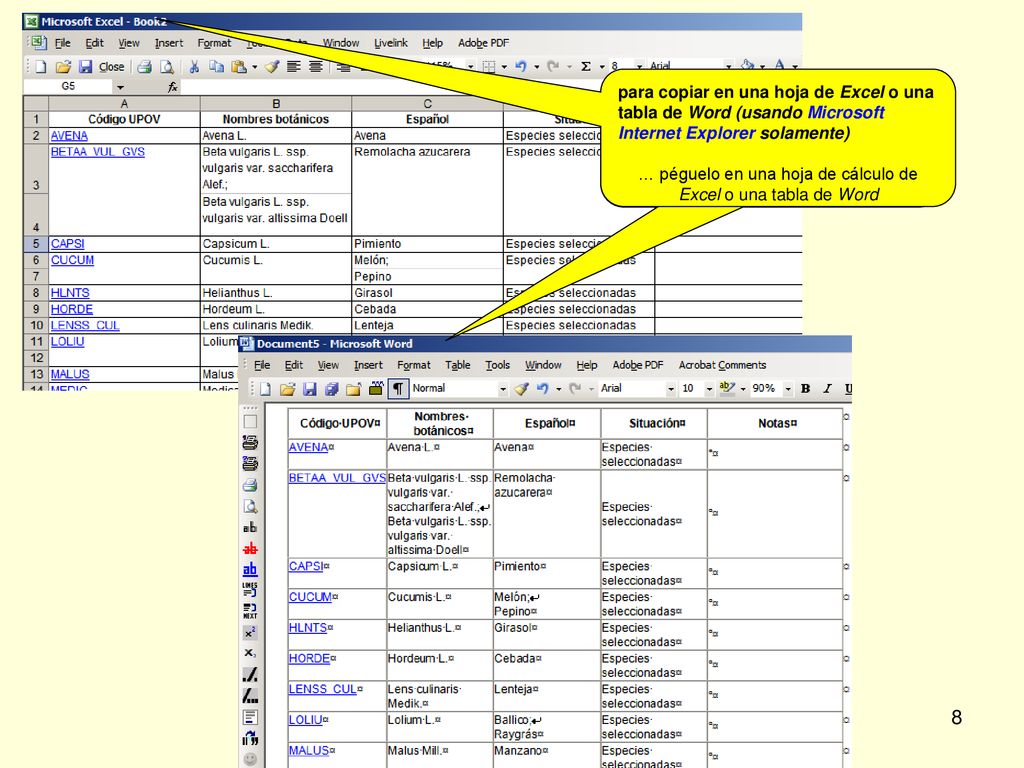Click Print Preview icon in Excel toolbar
Screen dimensions: 1024x768
click(x=167, y=67)
